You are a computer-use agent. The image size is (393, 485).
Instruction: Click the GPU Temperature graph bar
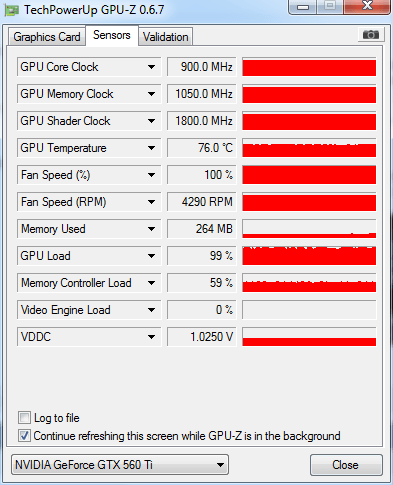[x=309, y=148]
